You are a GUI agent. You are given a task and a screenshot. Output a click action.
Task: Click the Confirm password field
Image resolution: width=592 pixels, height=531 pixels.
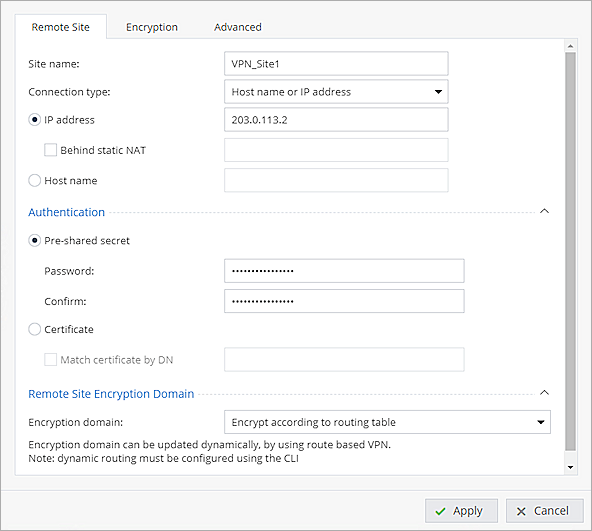tap(344, 301)
